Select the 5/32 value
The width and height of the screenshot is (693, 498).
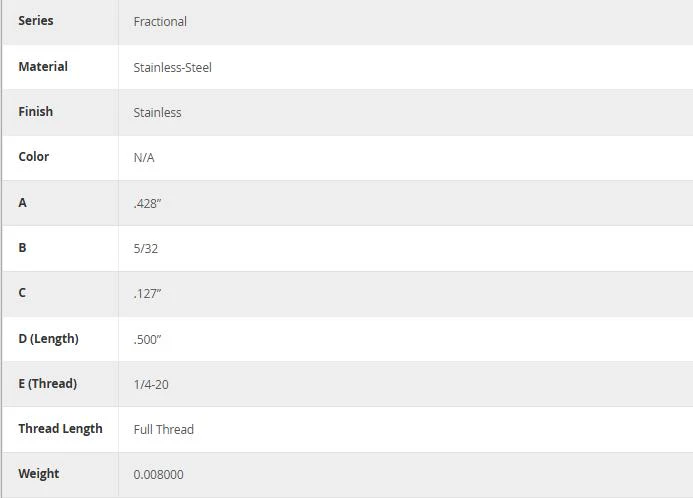[146, 249]
